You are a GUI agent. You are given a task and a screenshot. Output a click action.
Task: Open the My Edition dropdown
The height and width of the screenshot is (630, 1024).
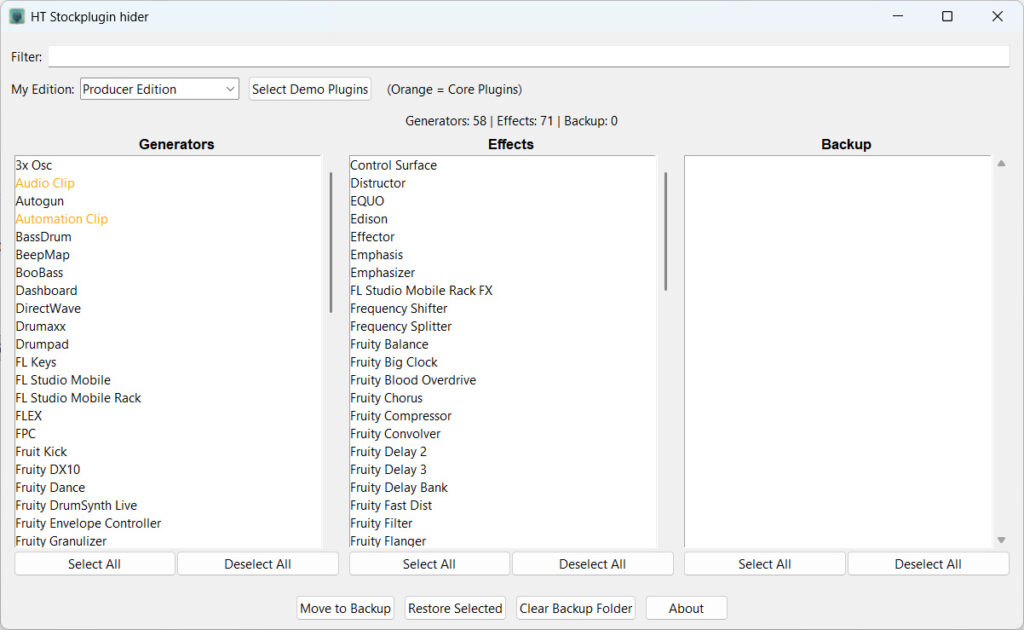(159, 89)
